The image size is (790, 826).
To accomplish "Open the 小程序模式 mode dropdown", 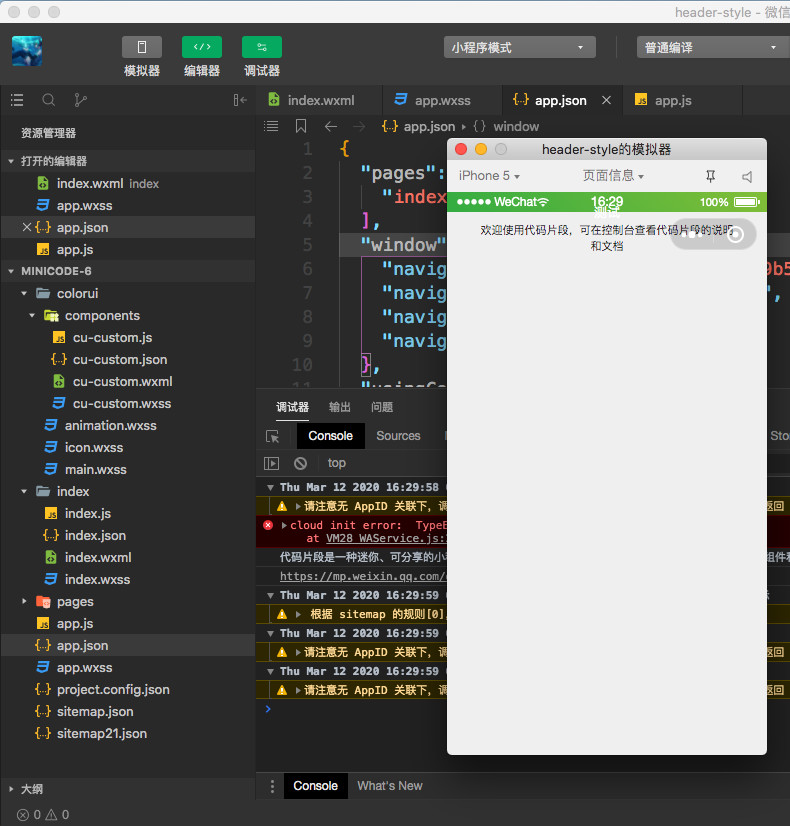I will 520,47.
